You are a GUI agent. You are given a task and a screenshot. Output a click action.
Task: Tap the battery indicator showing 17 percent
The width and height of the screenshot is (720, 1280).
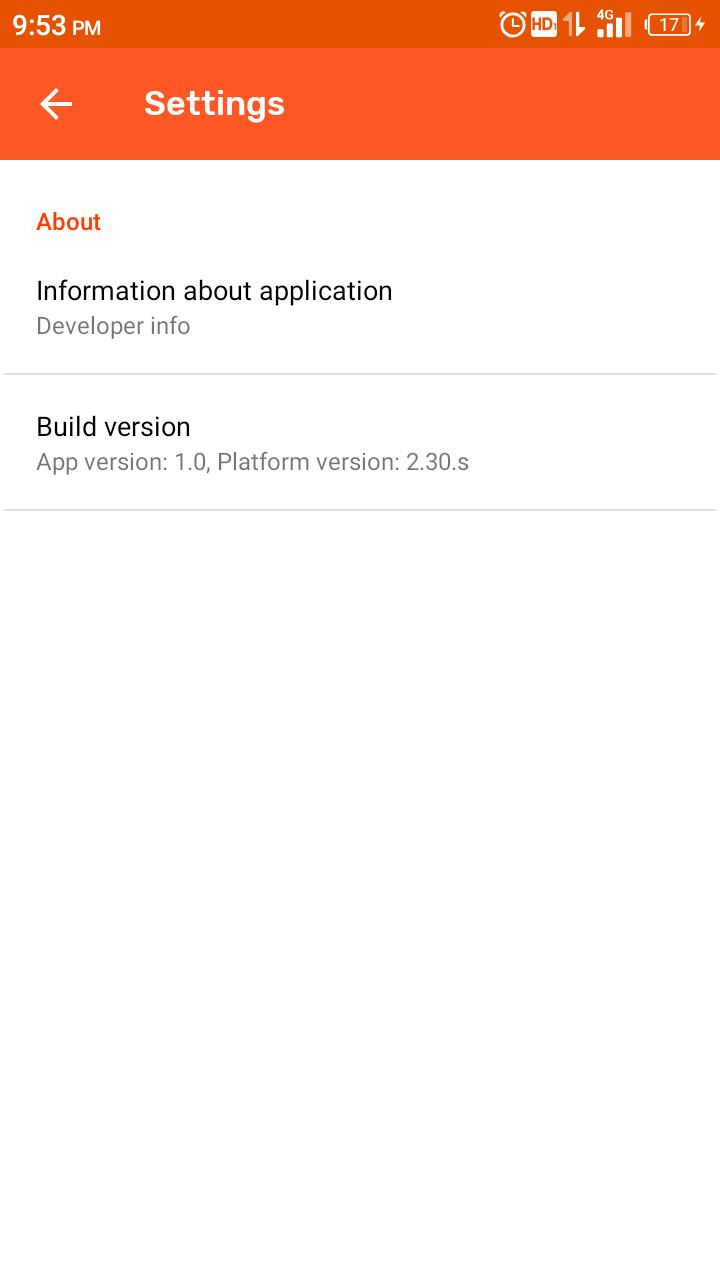[x=668, y=23]
